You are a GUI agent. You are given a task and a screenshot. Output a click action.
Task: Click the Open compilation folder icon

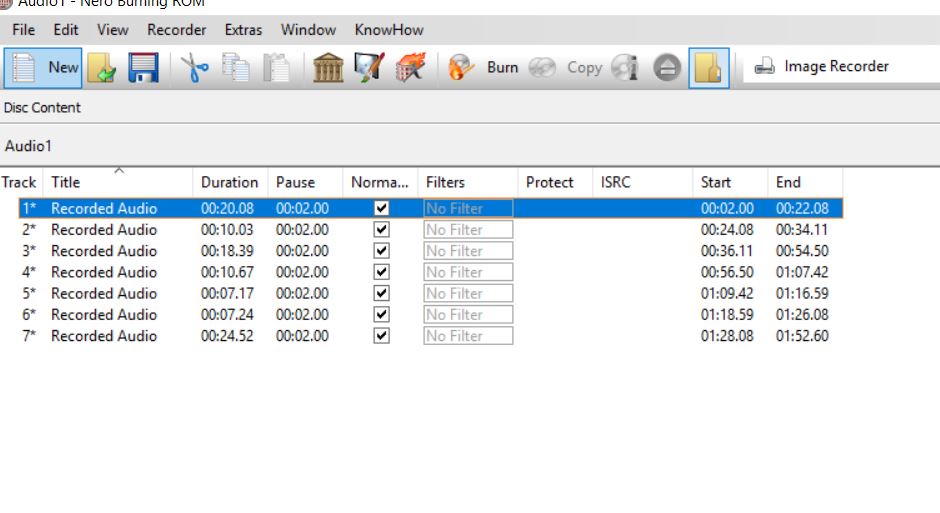tap(101, 68)
